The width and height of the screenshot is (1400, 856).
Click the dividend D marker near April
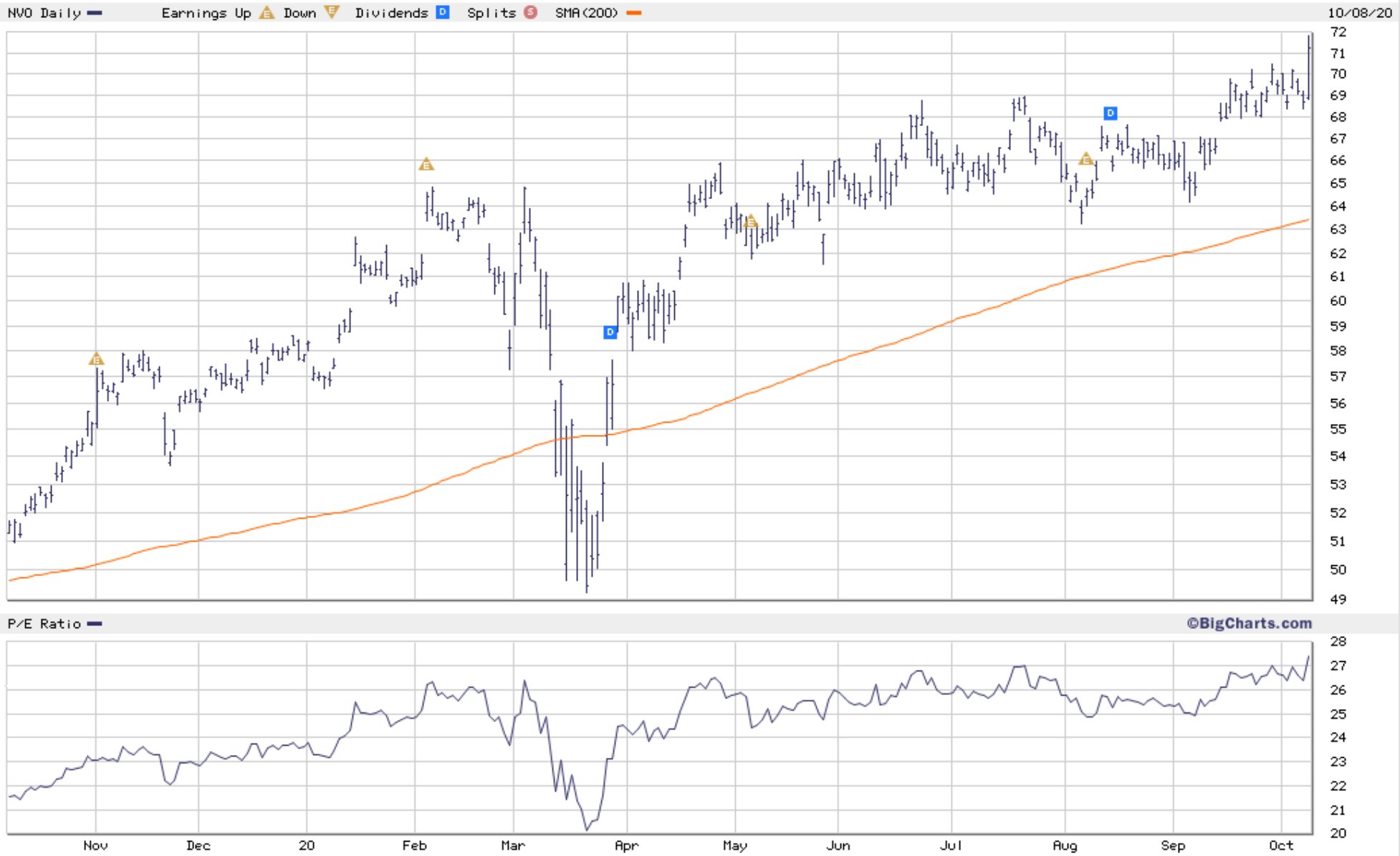click(610, 332)
